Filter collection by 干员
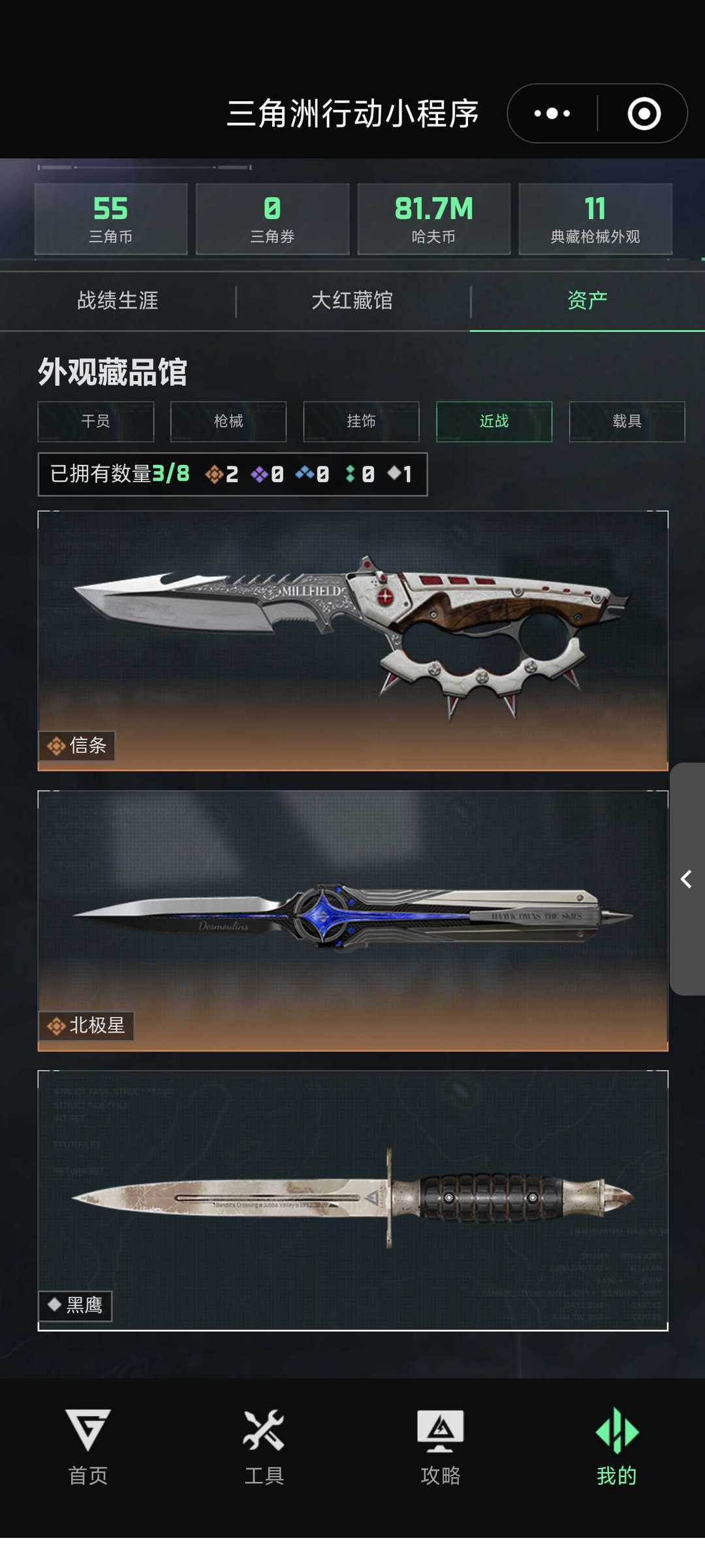The width and height of the screenshot is (705, 1568). (x=96, y=421)
